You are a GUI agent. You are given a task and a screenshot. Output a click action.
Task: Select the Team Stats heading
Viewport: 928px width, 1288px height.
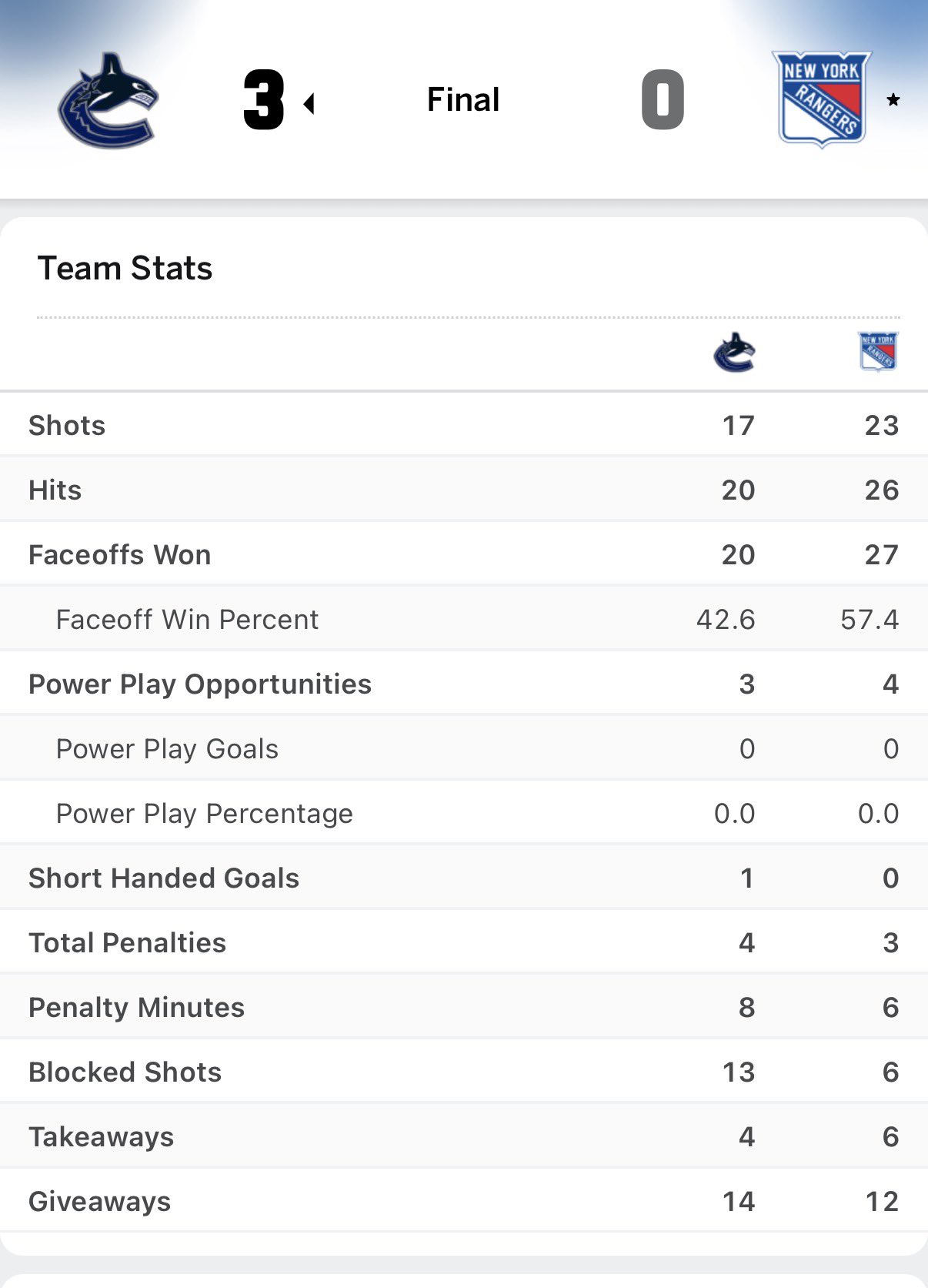coord(125,269)
